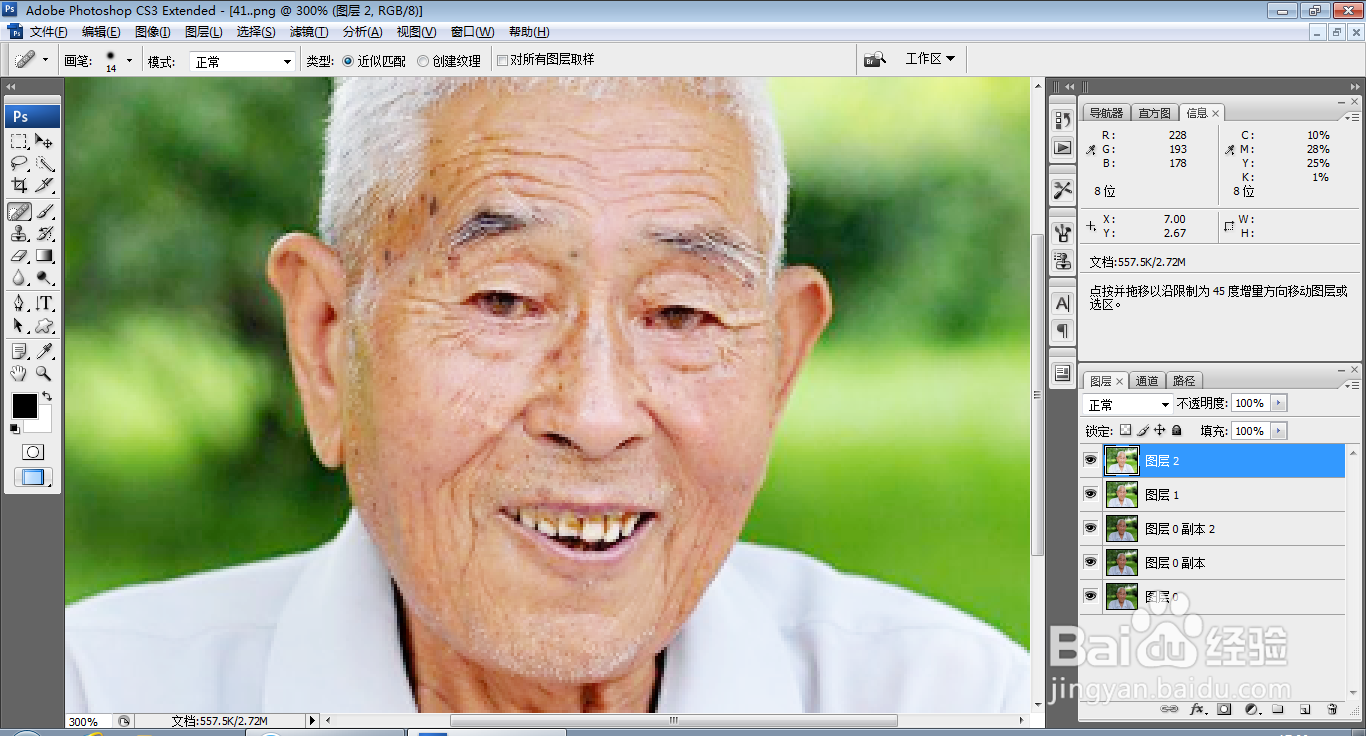Create a new layer via panel icon
This screenshot has width=1366, height=736.
tap(1305, 709)
